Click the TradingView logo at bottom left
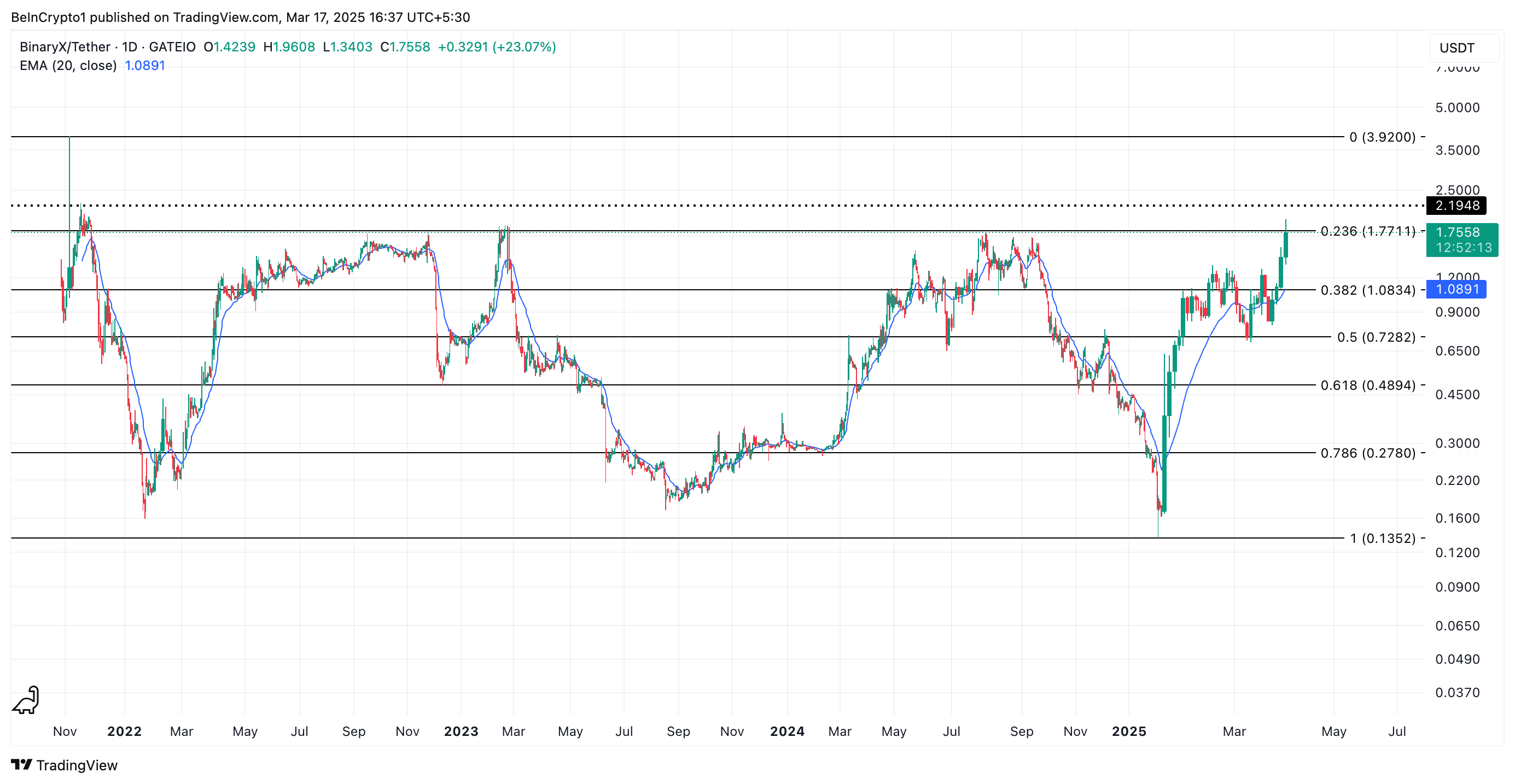1515x784 pixels. (63, 765)
